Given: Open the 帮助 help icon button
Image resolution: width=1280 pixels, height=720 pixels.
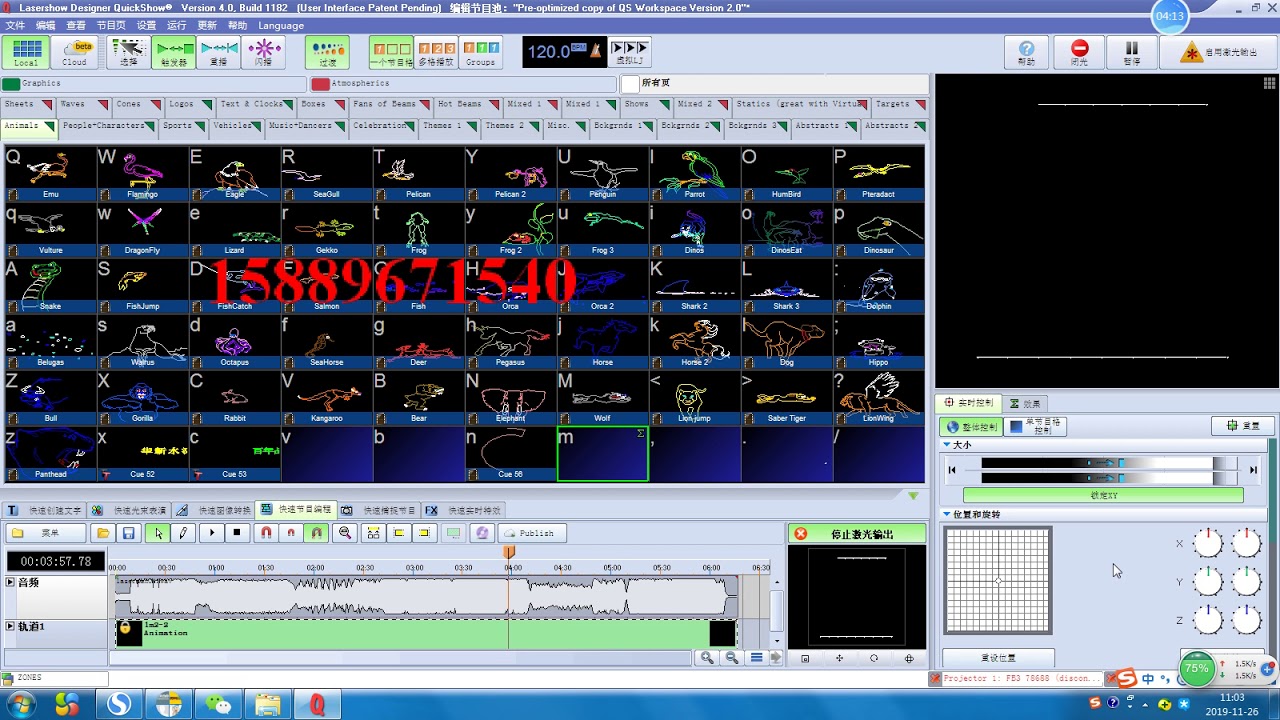Looking at the screenshot, I should point(1027,52).
